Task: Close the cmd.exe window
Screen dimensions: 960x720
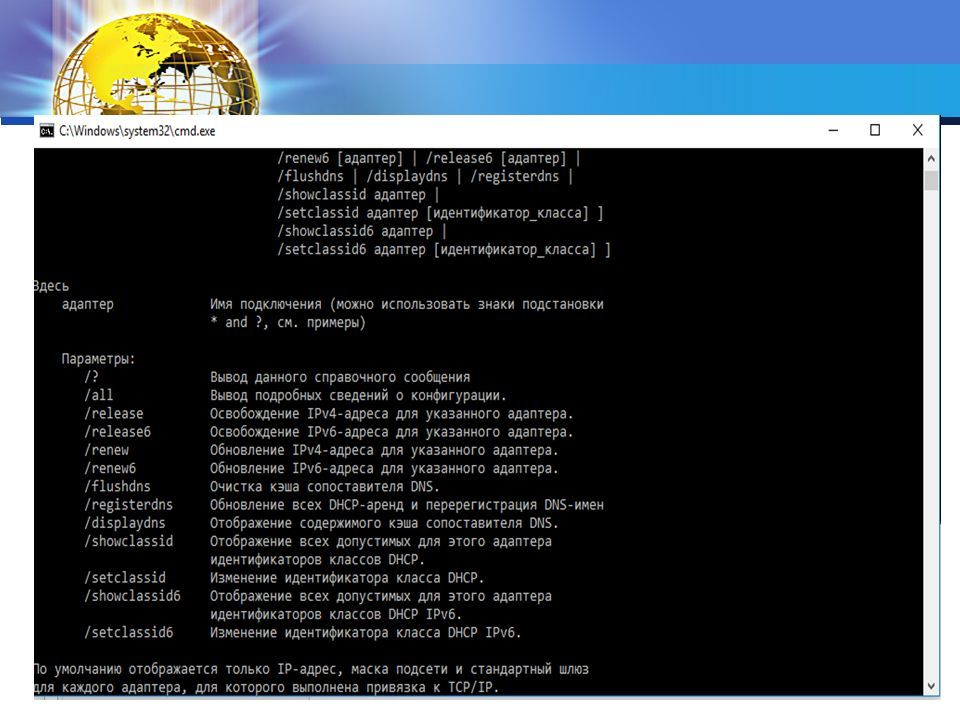Action: [917, 130]
